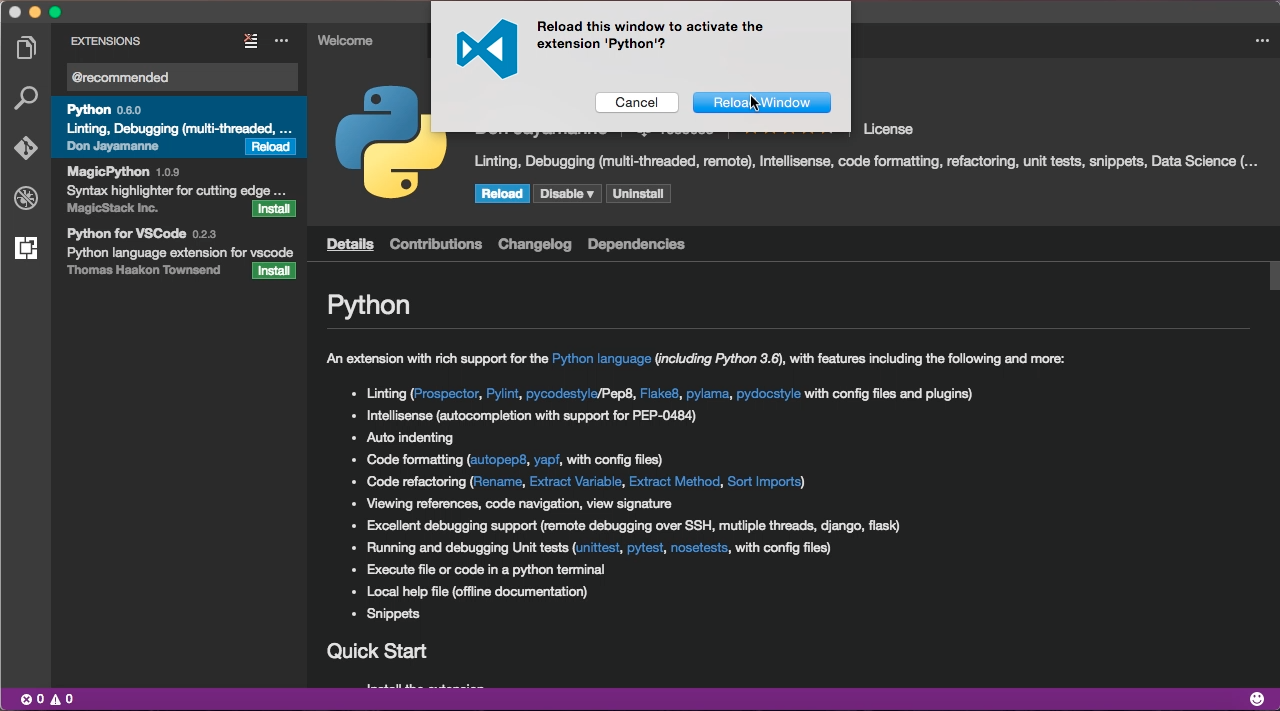Select the Python 0.6.0 extension row
1280x711 pixels.
[x=179, y=127]
